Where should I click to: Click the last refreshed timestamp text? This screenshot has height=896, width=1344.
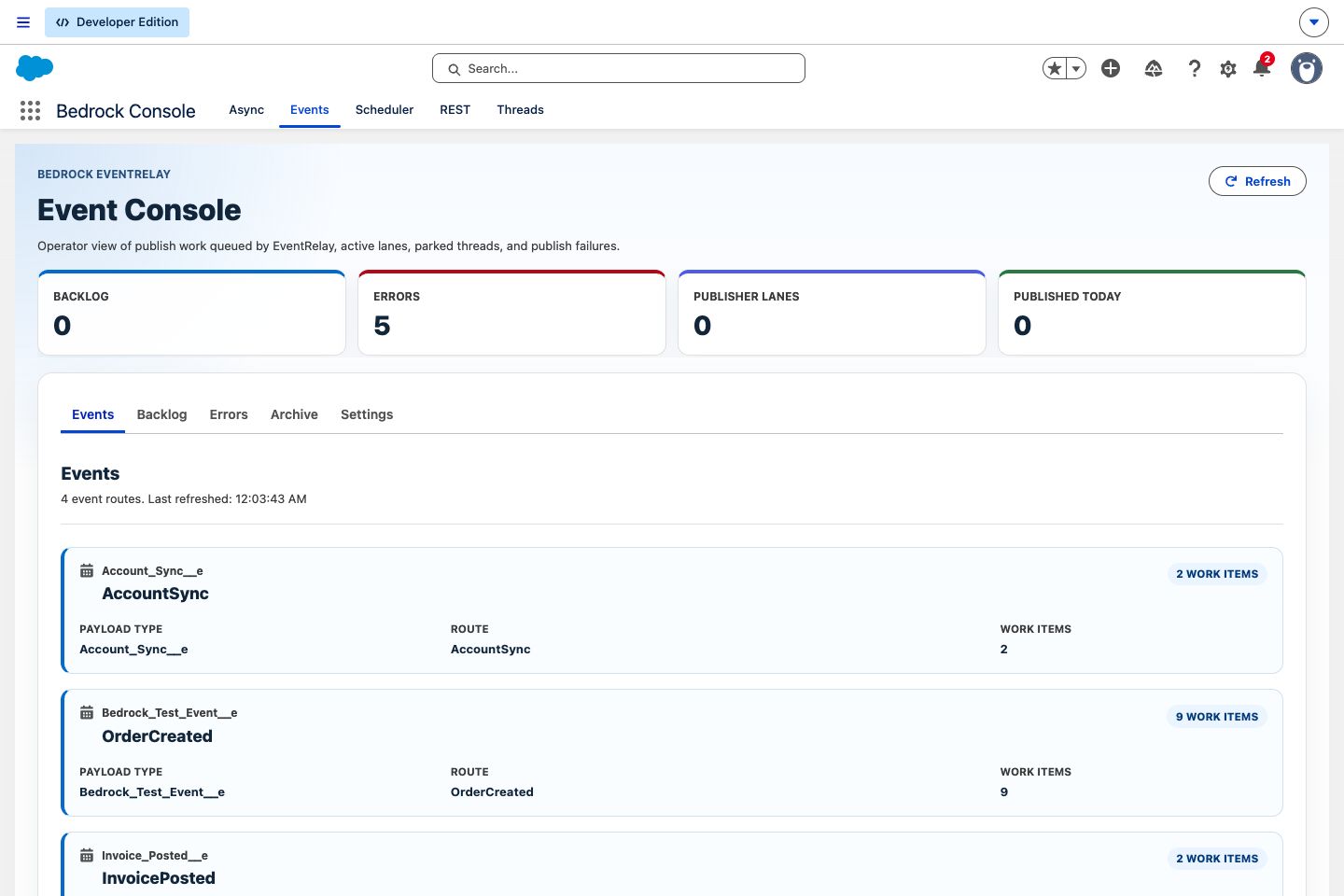pos(227,499)
